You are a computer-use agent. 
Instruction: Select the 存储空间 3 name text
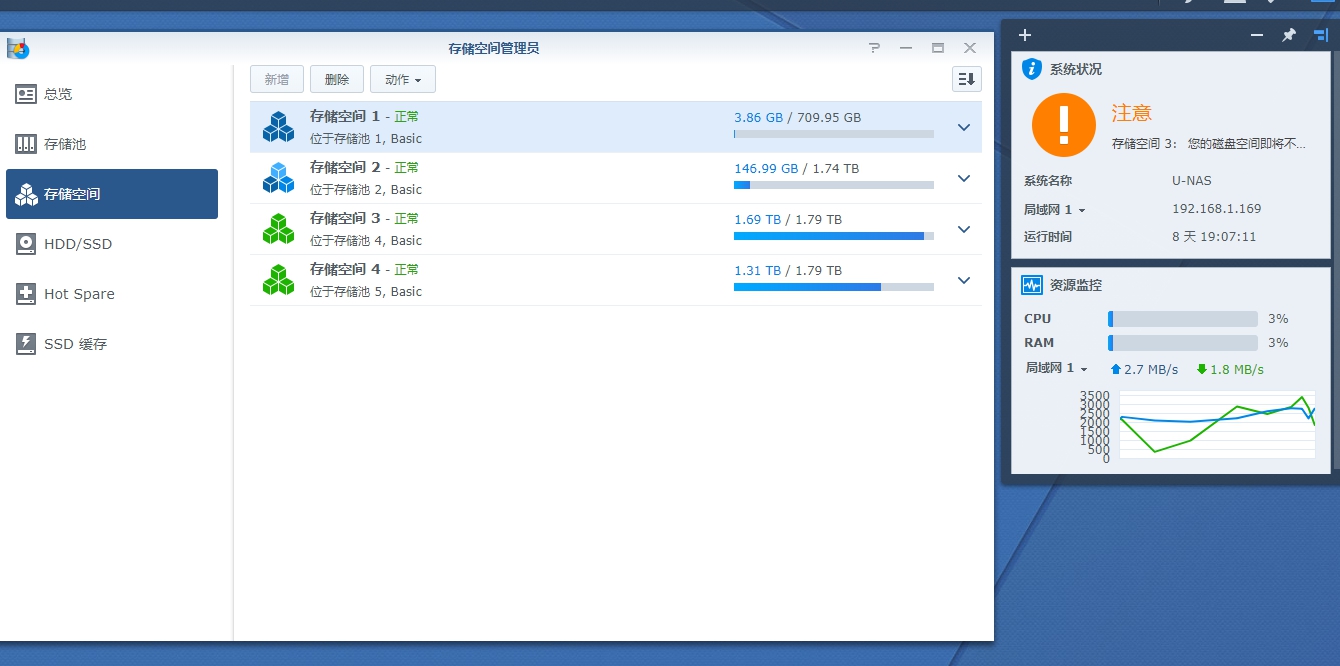tap(345, 218)
